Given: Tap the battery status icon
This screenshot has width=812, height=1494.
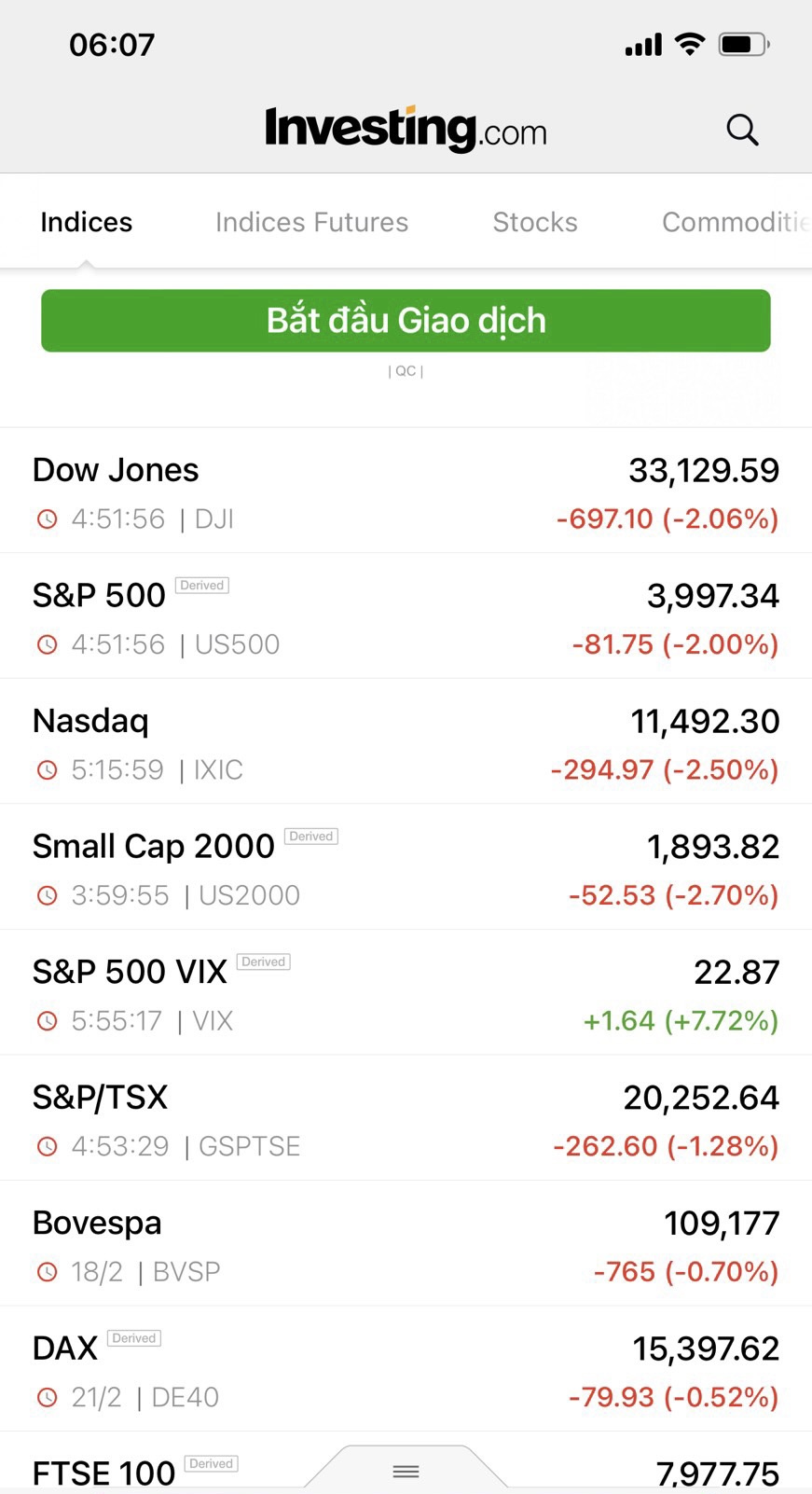Looking at the screenshot, I should [743, 44].
